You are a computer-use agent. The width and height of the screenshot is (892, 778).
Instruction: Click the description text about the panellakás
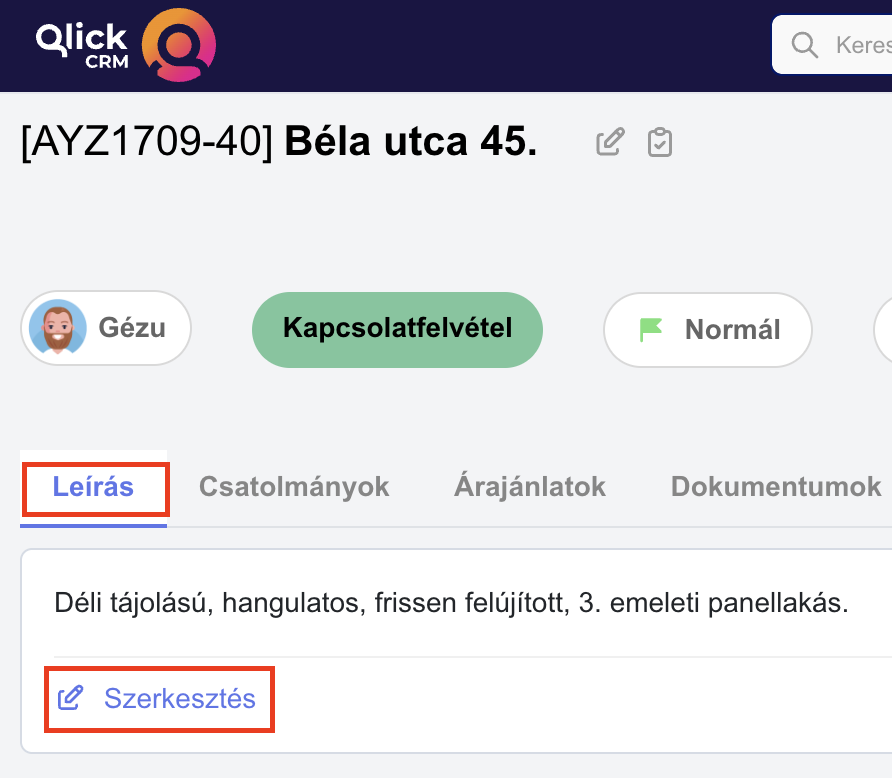451,603
